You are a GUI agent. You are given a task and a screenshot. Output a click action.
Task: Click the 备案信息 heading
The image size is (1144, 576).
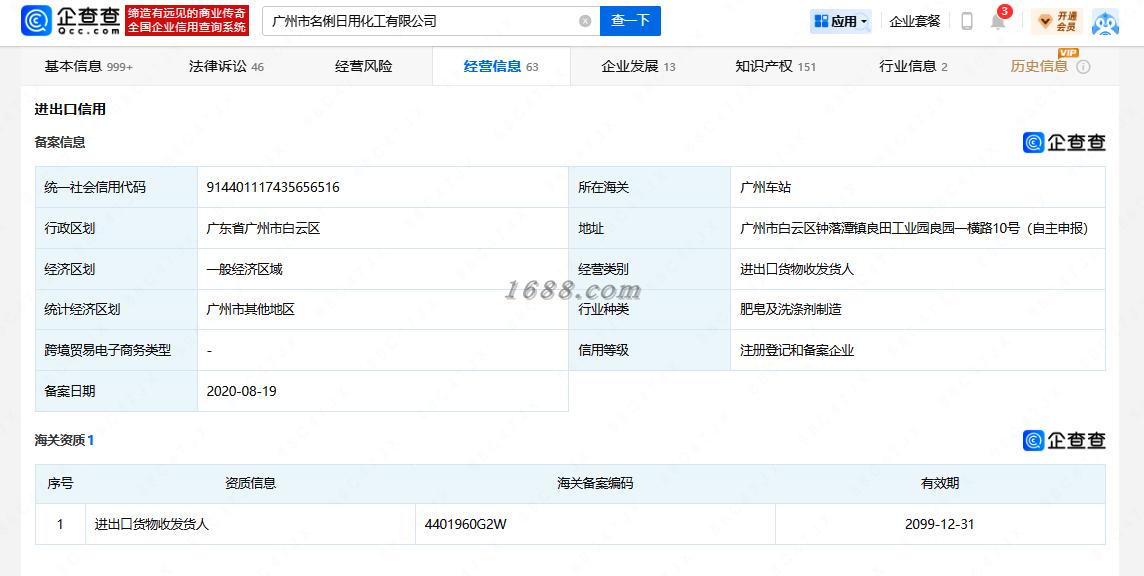(x=60, y=142)
